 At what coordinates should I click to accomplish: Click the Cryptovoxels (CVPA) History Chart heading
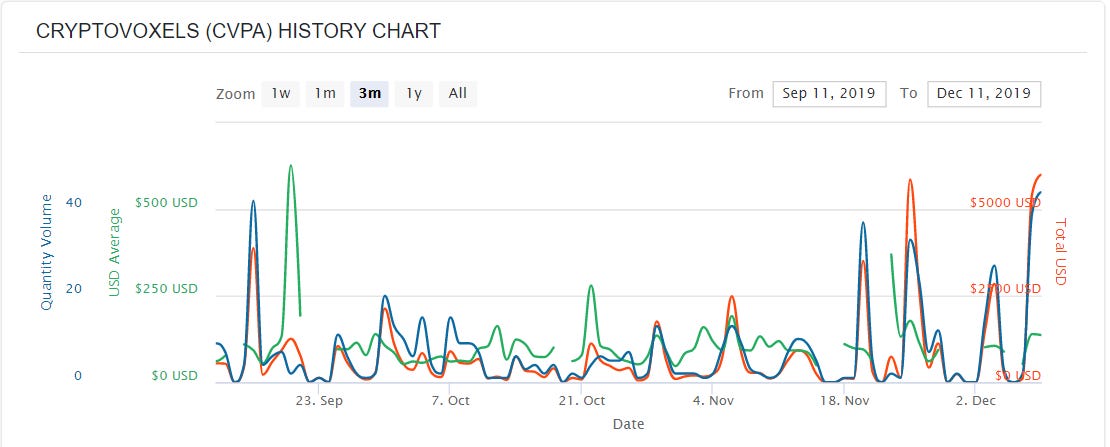[x=239, y=31]
